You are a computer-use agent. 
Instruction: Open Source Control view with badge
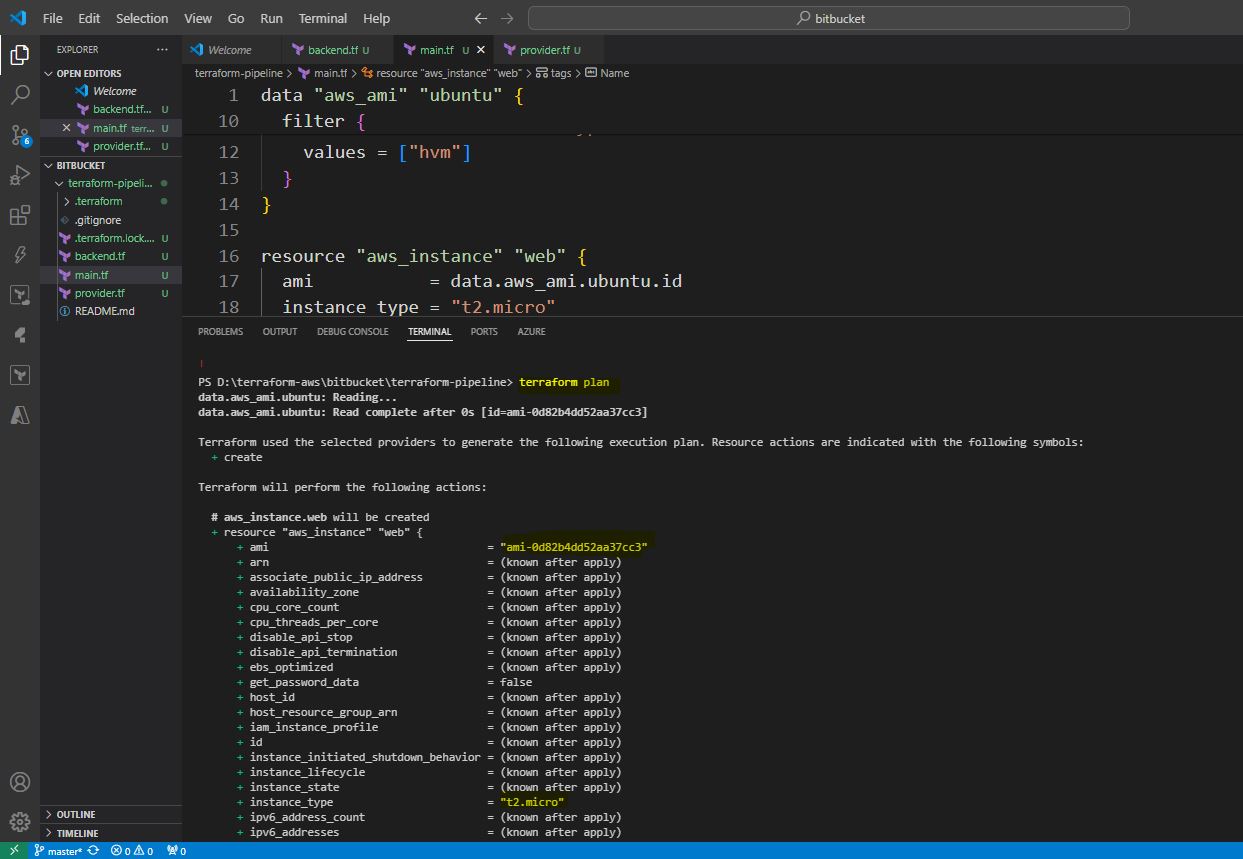[19, 135]
